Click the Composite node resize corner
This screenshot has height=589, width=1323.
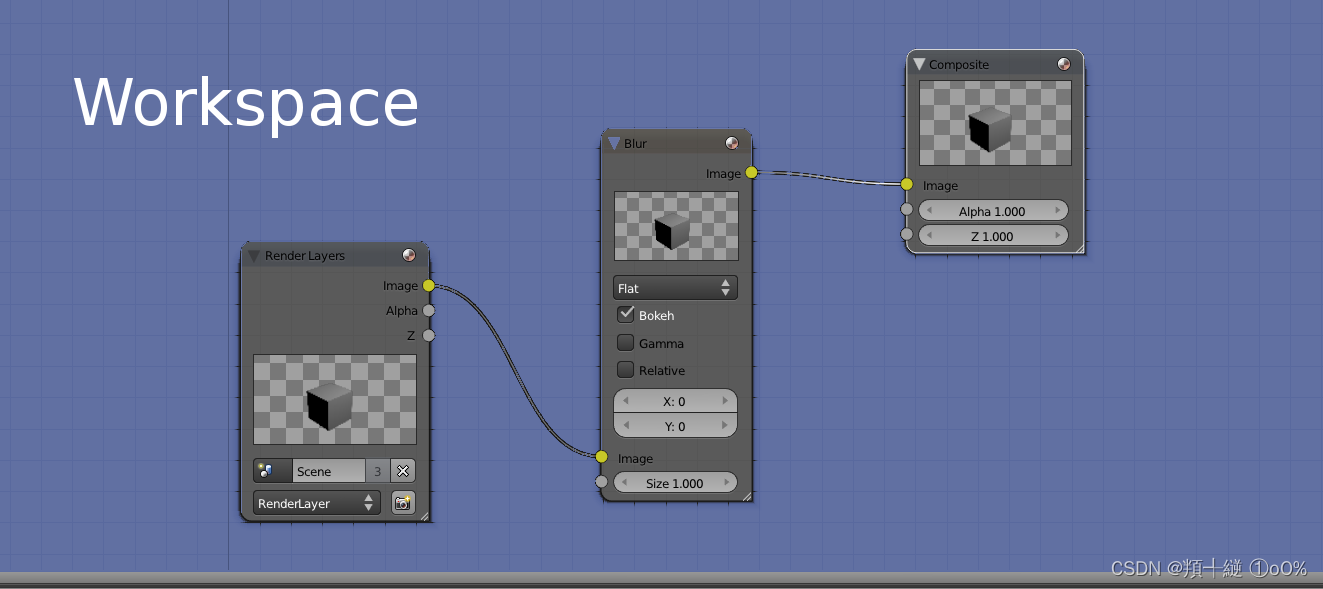coord(1078,248)
